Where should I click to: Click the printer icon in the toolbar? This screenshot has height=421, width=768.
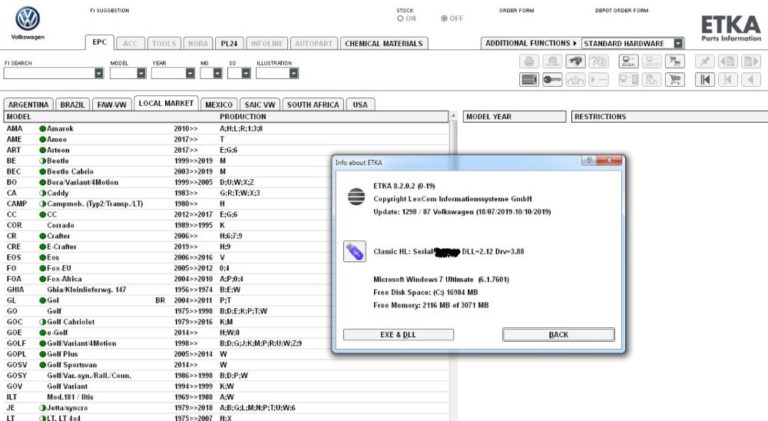coord(529,61)
